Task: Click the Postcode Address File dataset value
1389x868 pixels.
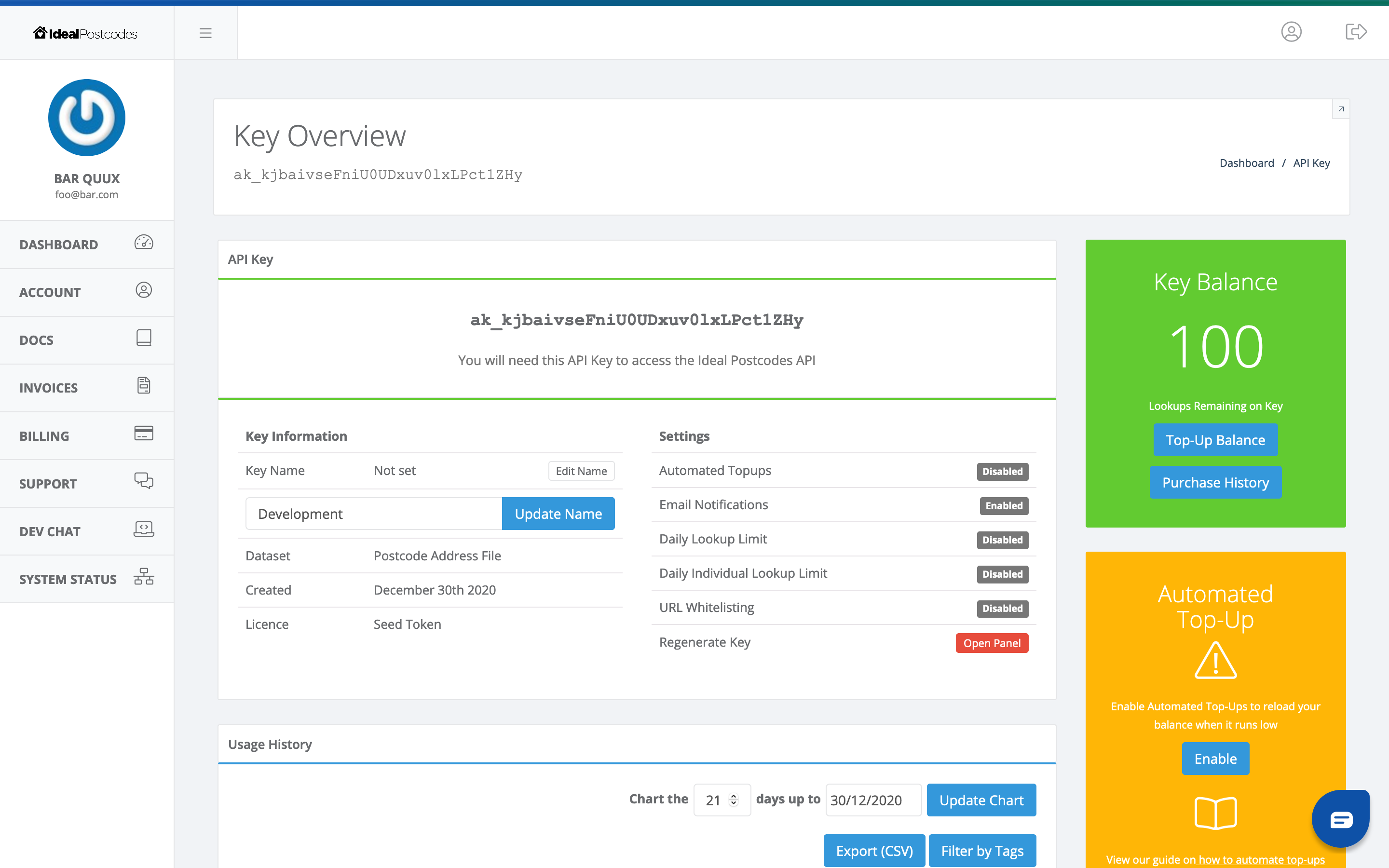Action: 437,556
